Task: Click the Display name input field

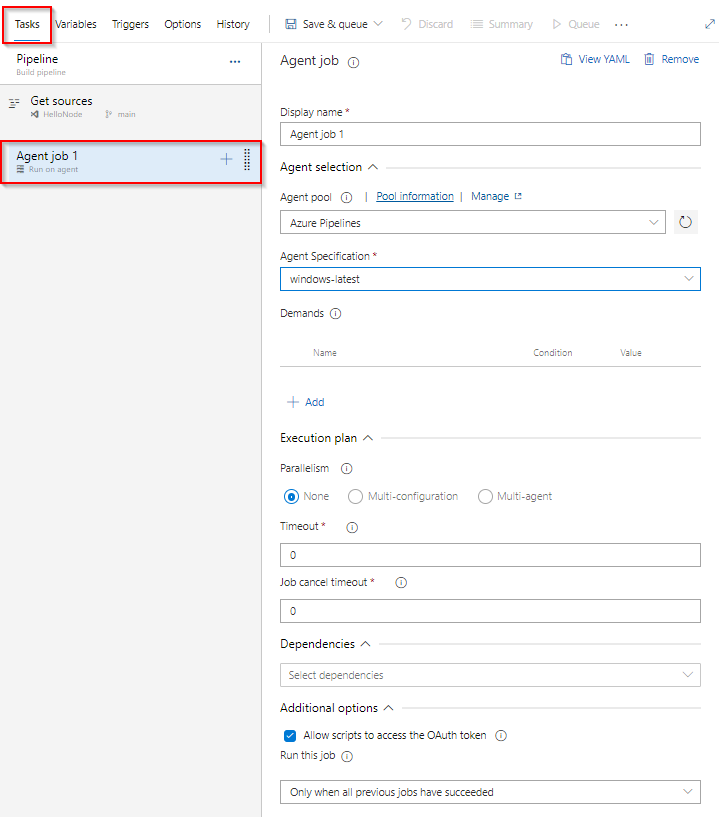Action: [x=490, y=134]
